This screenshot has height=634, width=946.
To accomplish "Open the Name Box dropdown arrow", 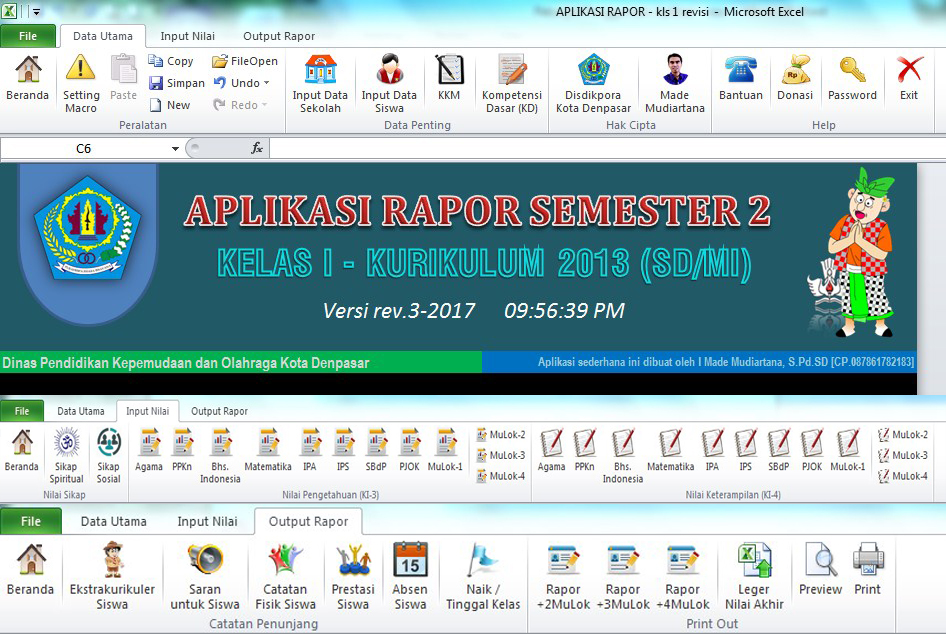I will 174,148.
